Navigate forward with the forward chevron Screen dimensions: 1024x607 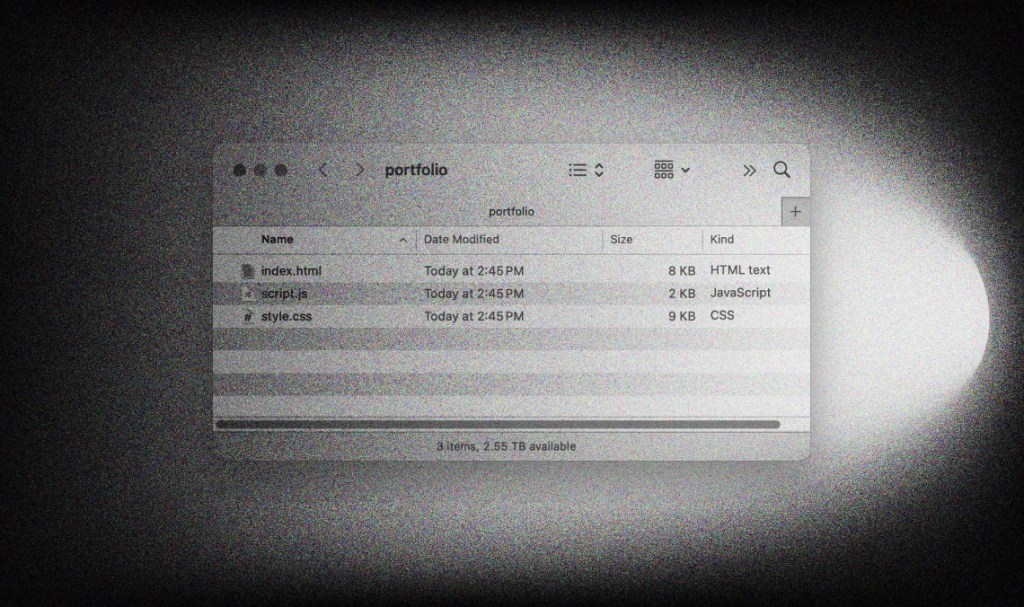358,170
